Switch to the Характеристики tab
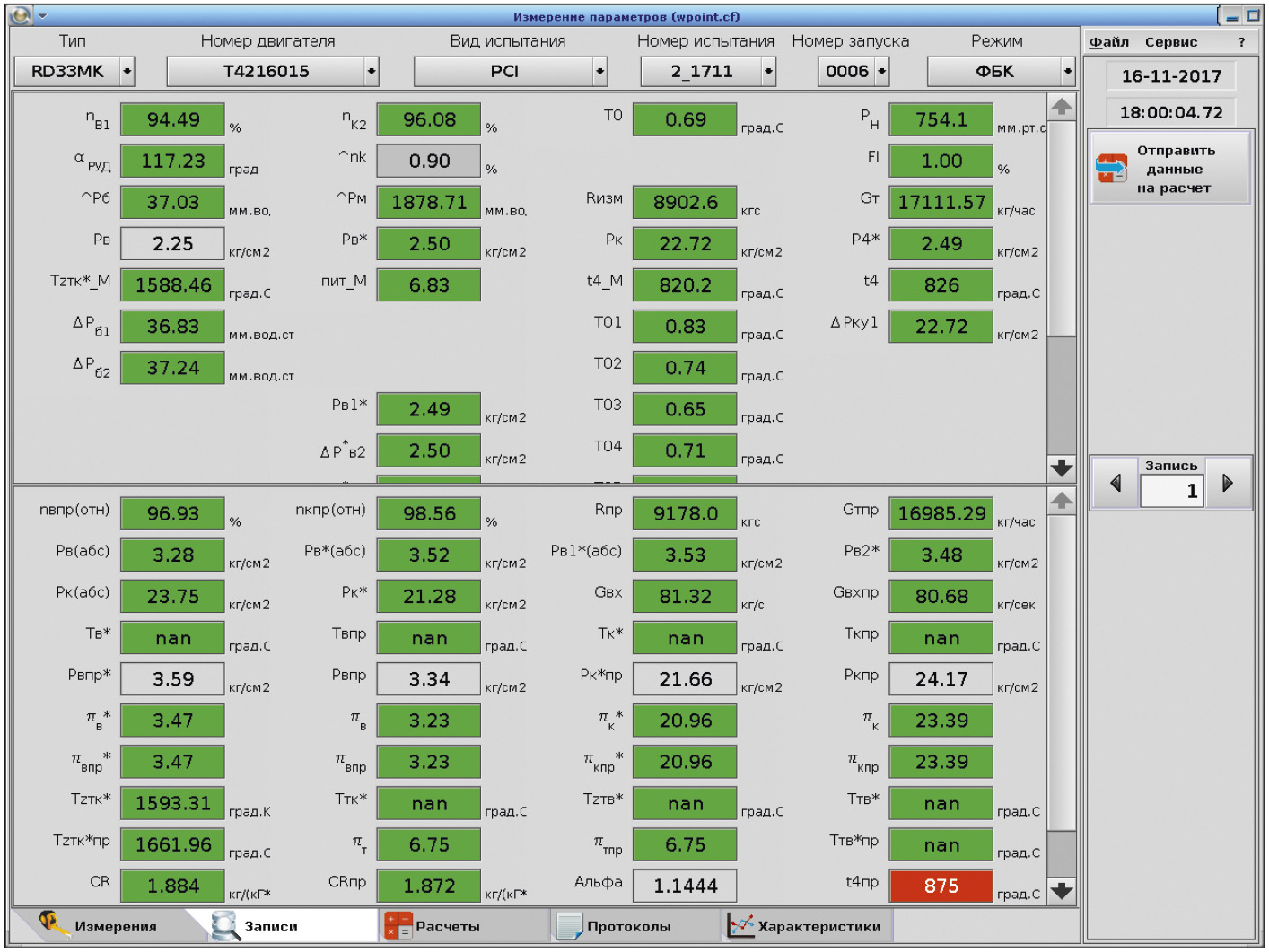The width and height of the screenshot is (1269, 952). point(808,926)
